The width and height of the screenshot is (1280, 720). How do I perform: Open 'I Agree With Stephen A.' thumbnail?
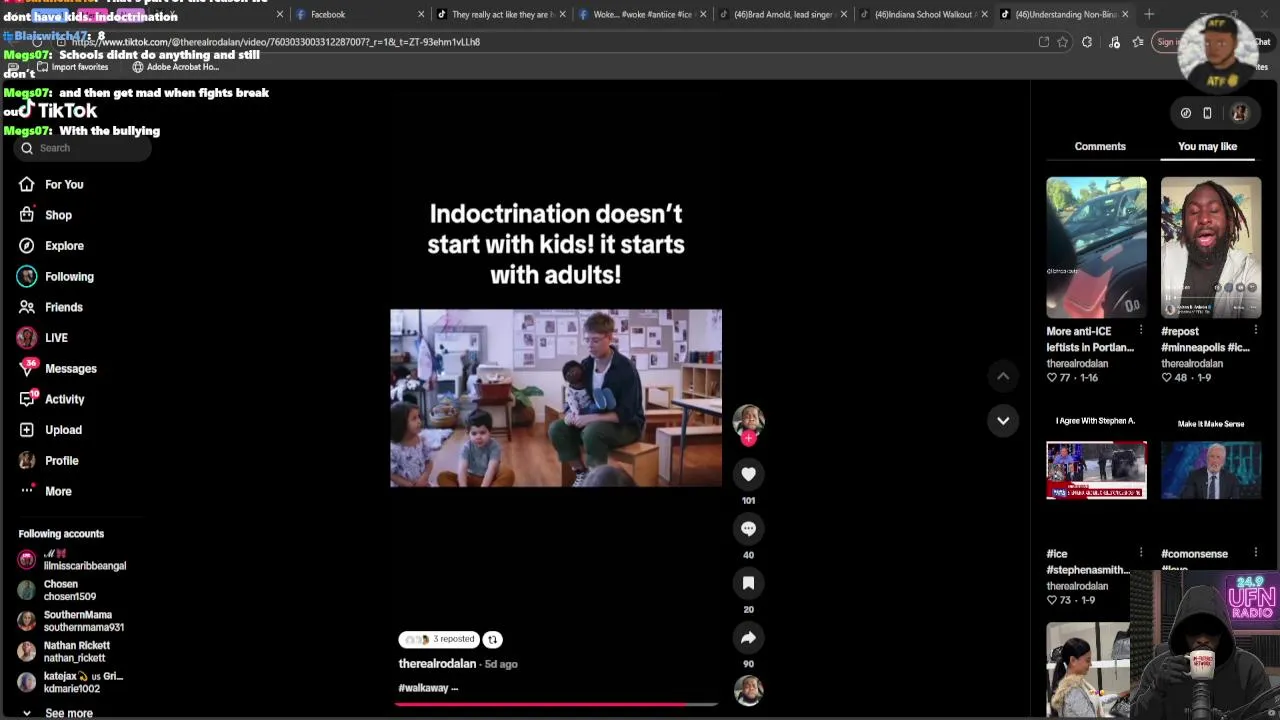(x=1096, y=470)
